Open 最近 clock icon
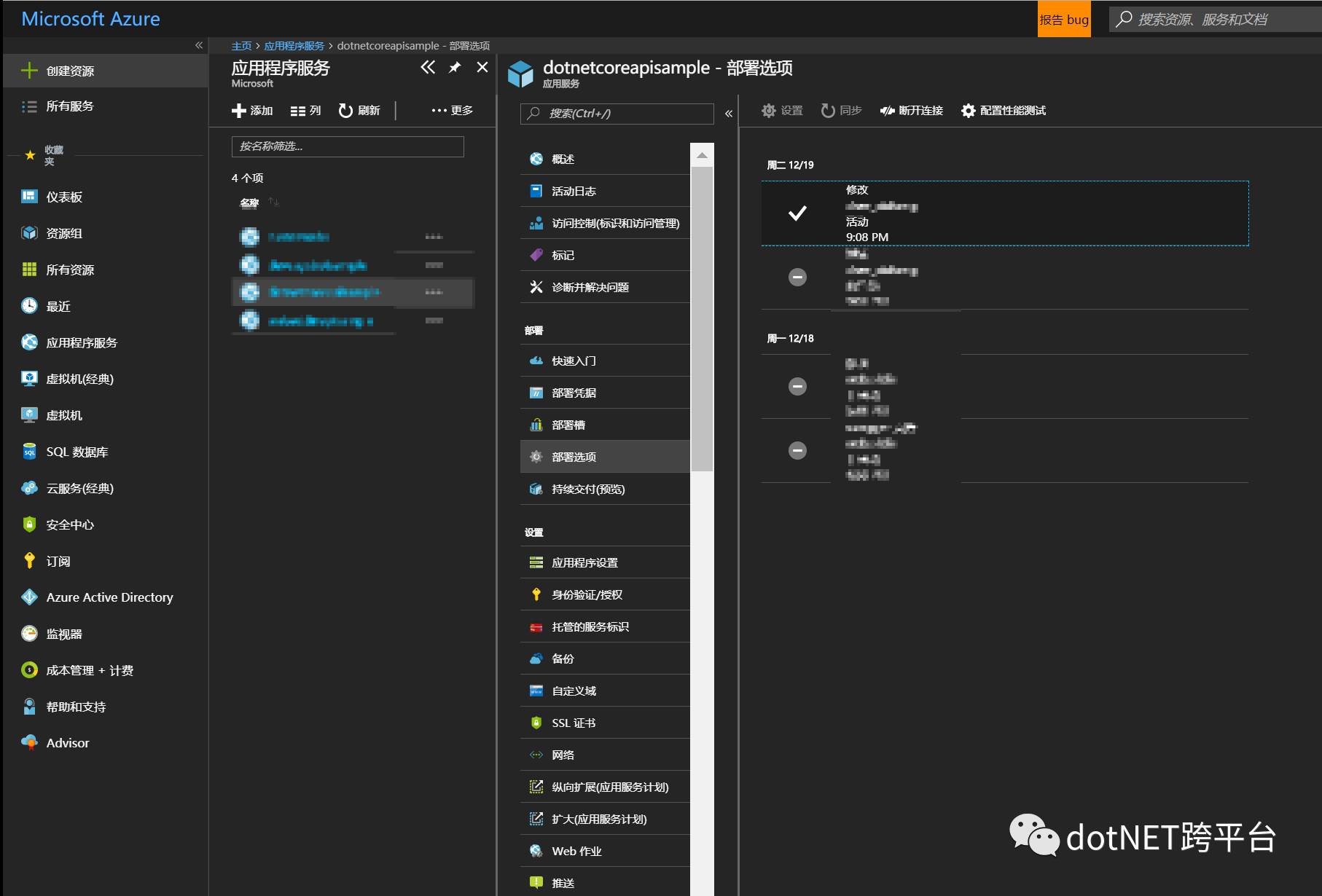 pyautogui.click(x=29, y=306)
